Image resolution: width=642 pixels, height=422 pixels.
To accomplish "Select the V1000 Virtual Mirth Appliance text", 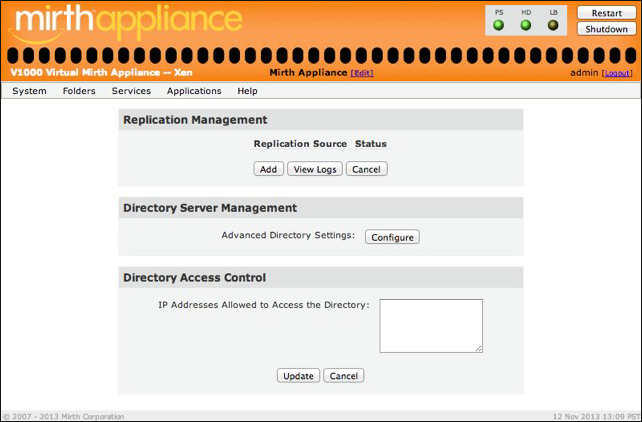I will (x=101, y=72).
